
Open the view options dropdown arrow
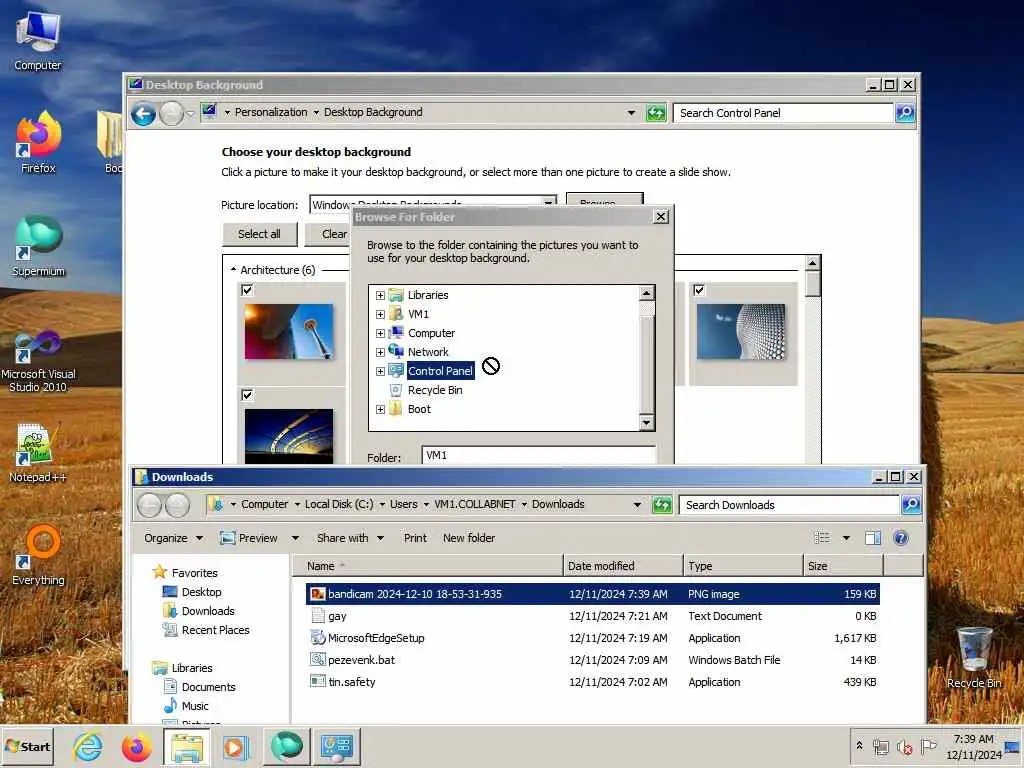point(846,538)
